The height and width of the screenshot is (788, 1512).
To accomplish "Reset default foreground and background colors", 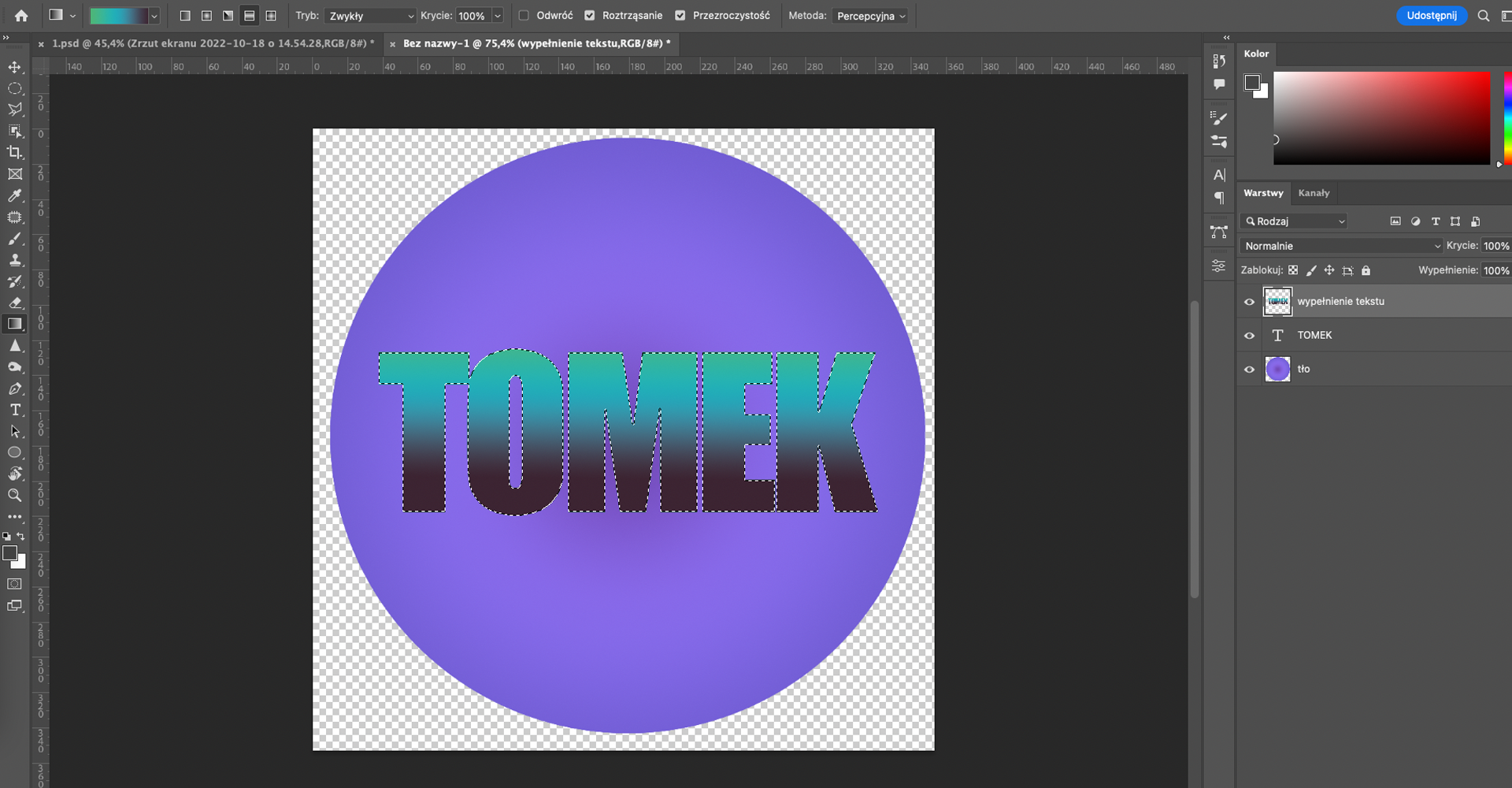I will 7,537.
